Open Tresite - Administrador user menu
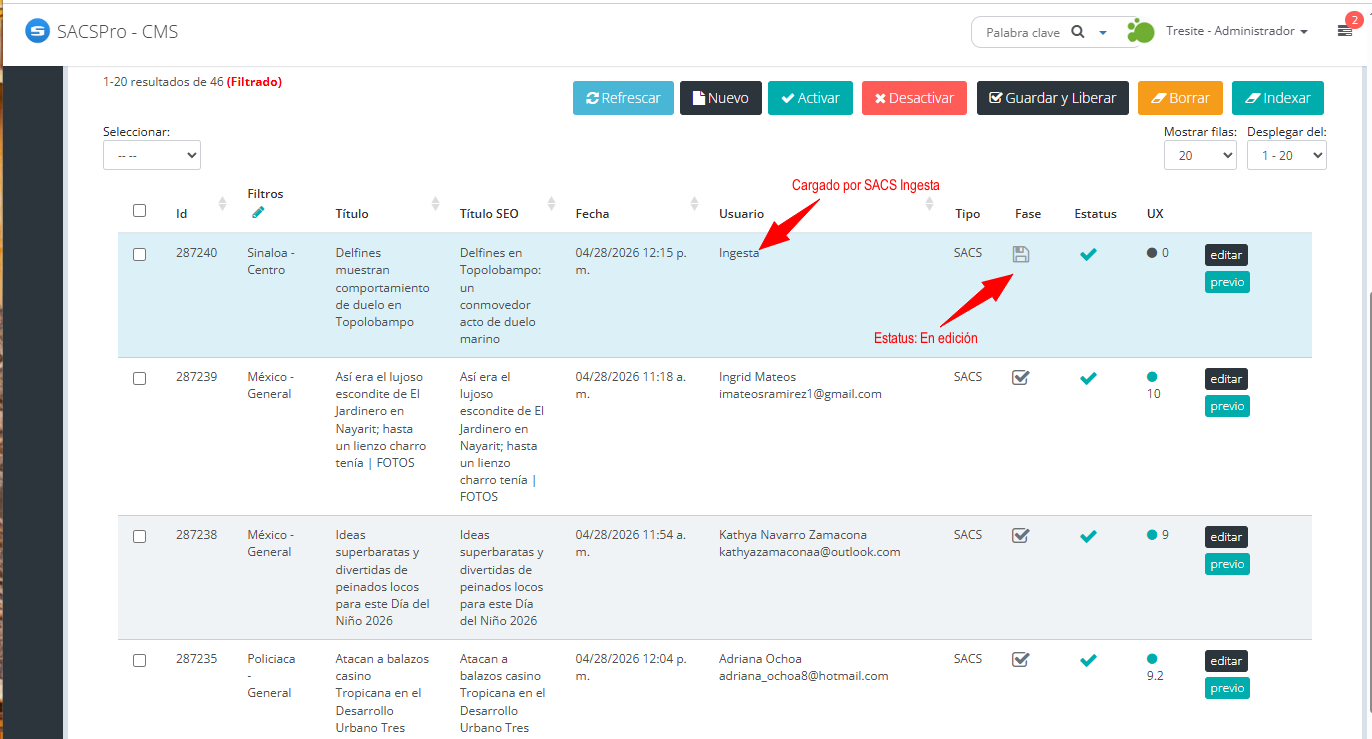 1237,32
